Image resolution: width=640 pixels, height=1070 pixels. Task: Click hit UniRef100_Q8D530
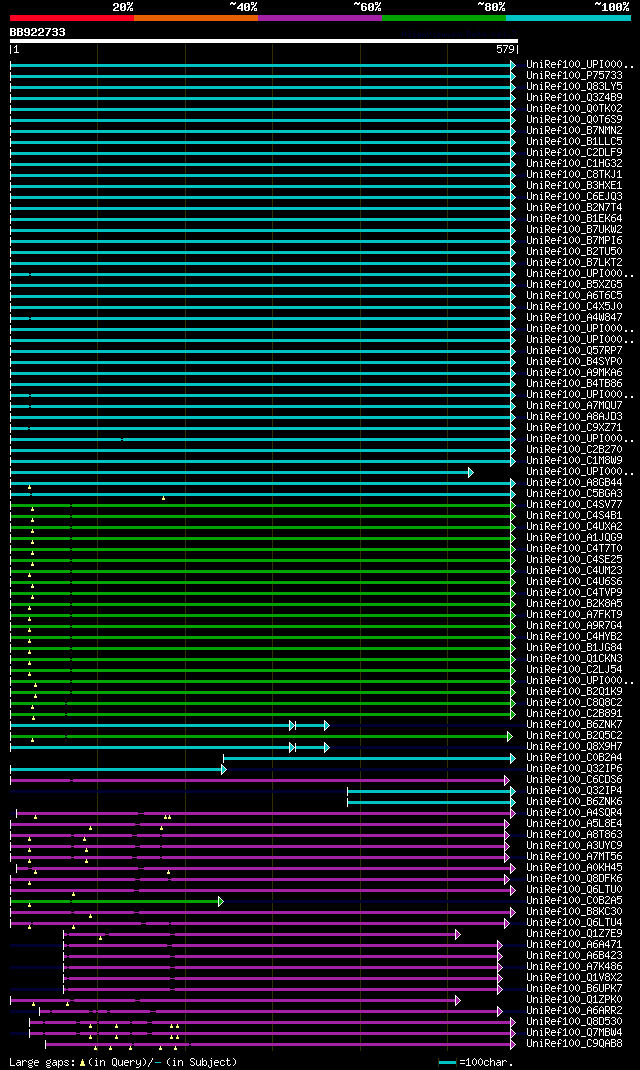point(574,1022)
